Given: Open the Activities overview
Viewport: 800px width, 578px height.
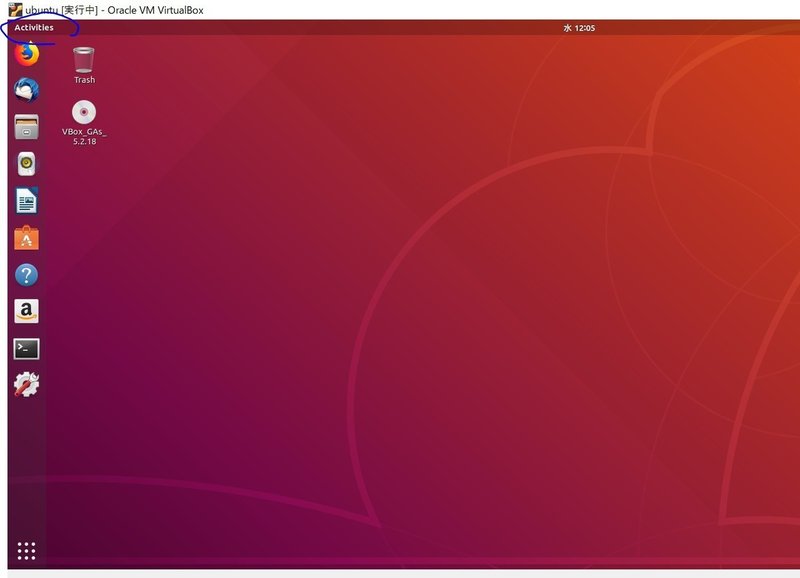Looking at the screenshot, I should pyautogui.click(x=34, y=28).
